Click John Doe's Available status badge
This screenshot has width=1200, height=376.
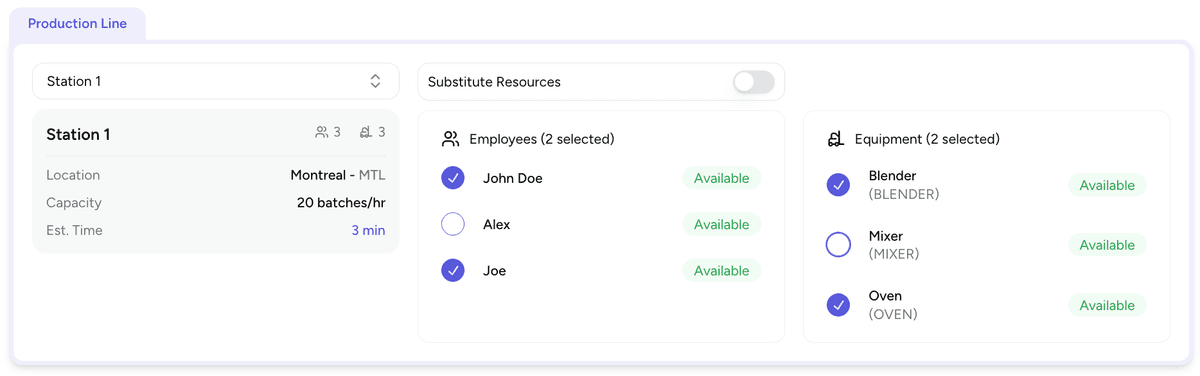722,178
